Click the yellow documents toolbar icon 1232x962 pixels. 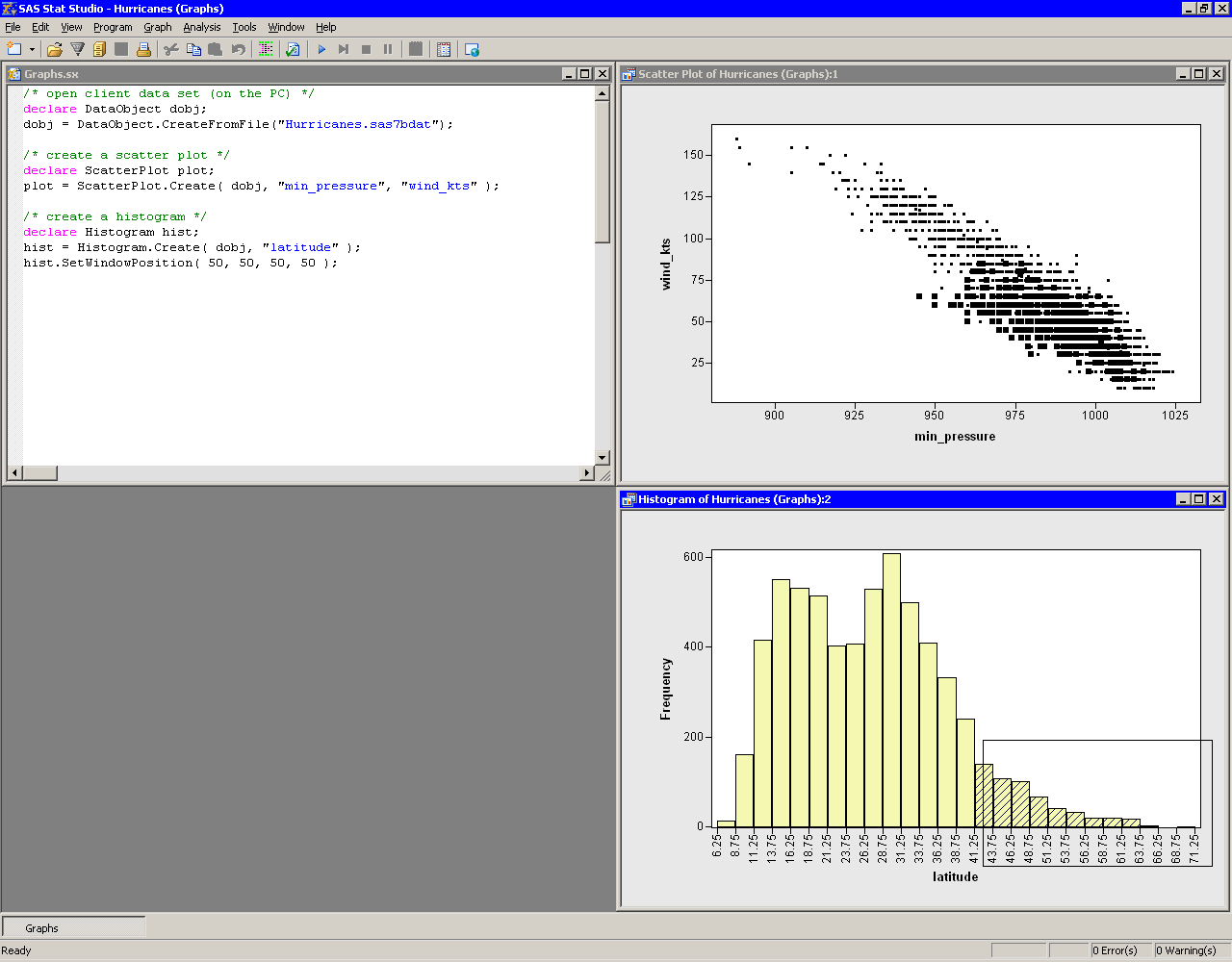(99, 49)
